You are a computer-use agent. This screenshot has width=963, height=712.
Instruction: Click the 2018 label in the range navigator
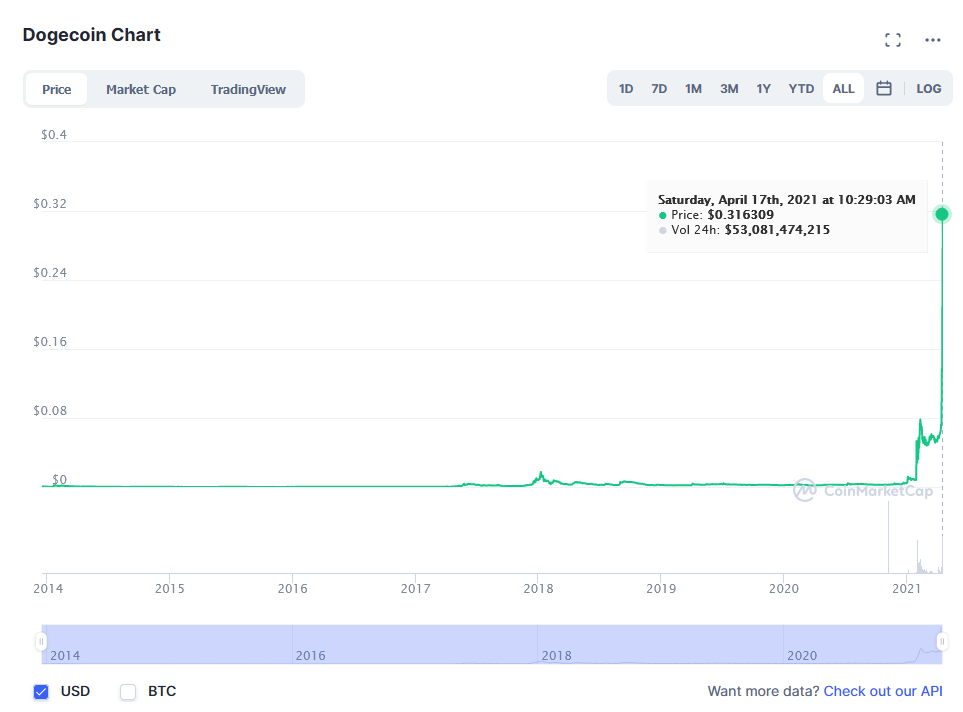tap(556, 655)
